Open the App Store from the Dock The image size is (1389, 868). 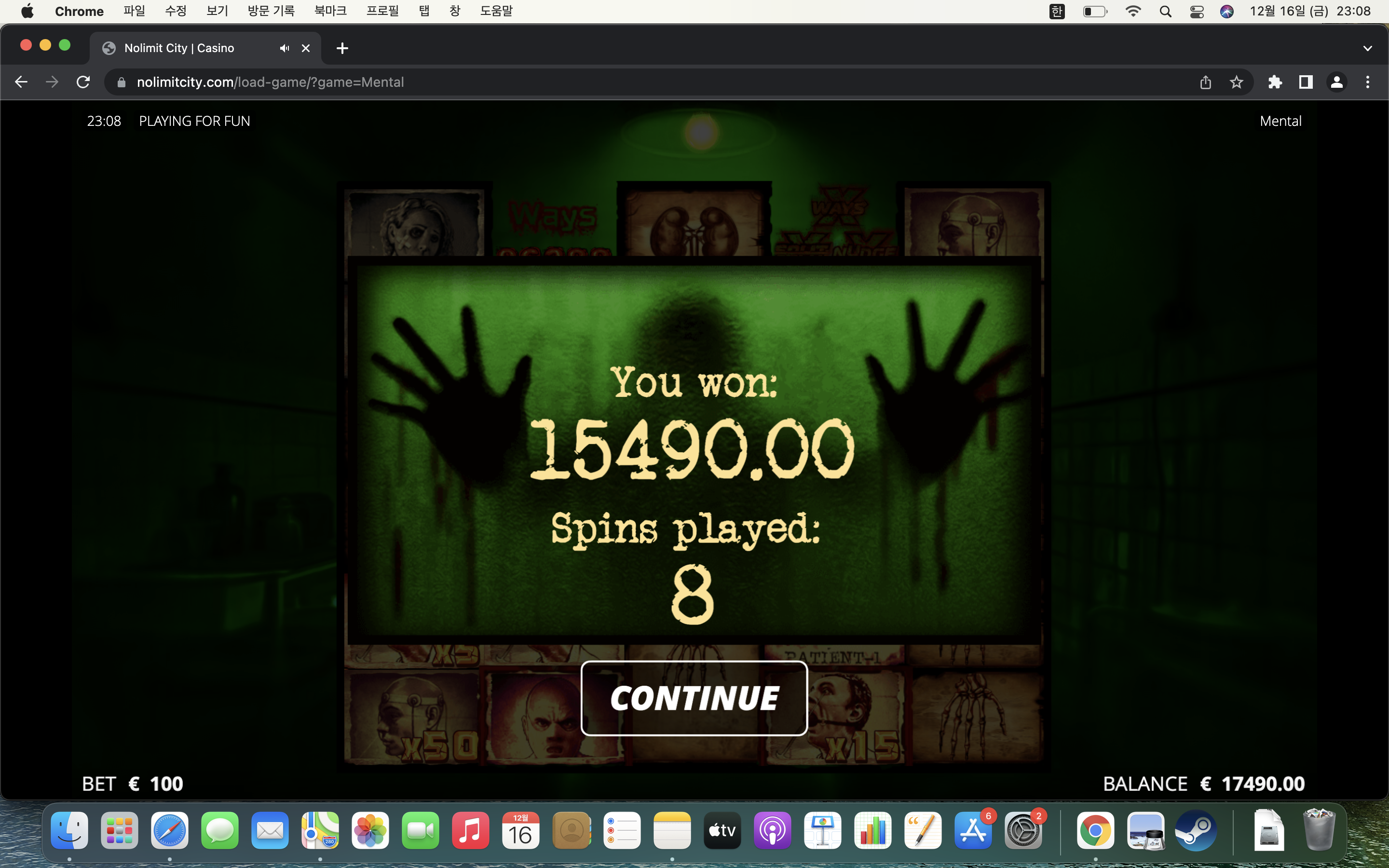973,830
